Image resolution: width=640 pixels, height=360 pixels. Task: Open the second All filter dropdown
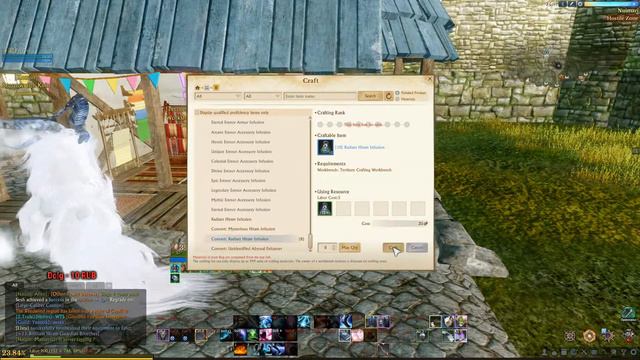(x=262, y=96)
